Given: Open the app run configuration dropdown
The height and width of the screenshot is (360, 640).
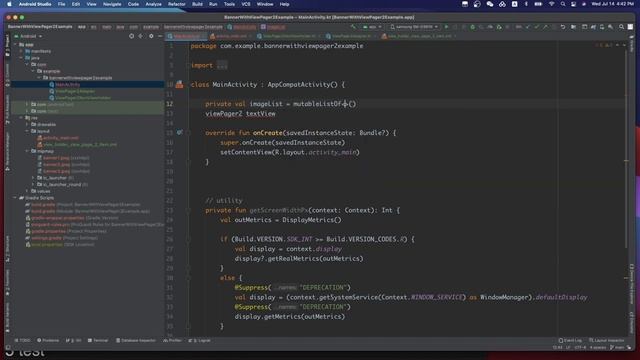Looking at the screenshot, I should [x=372, y=27].
